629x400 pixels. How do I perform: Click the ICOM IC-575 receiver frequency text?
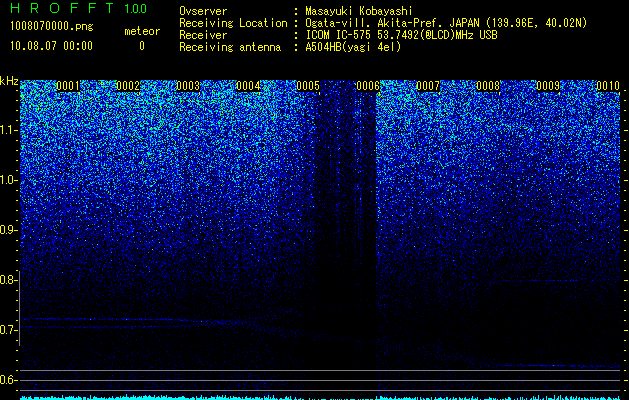(401, 35)
